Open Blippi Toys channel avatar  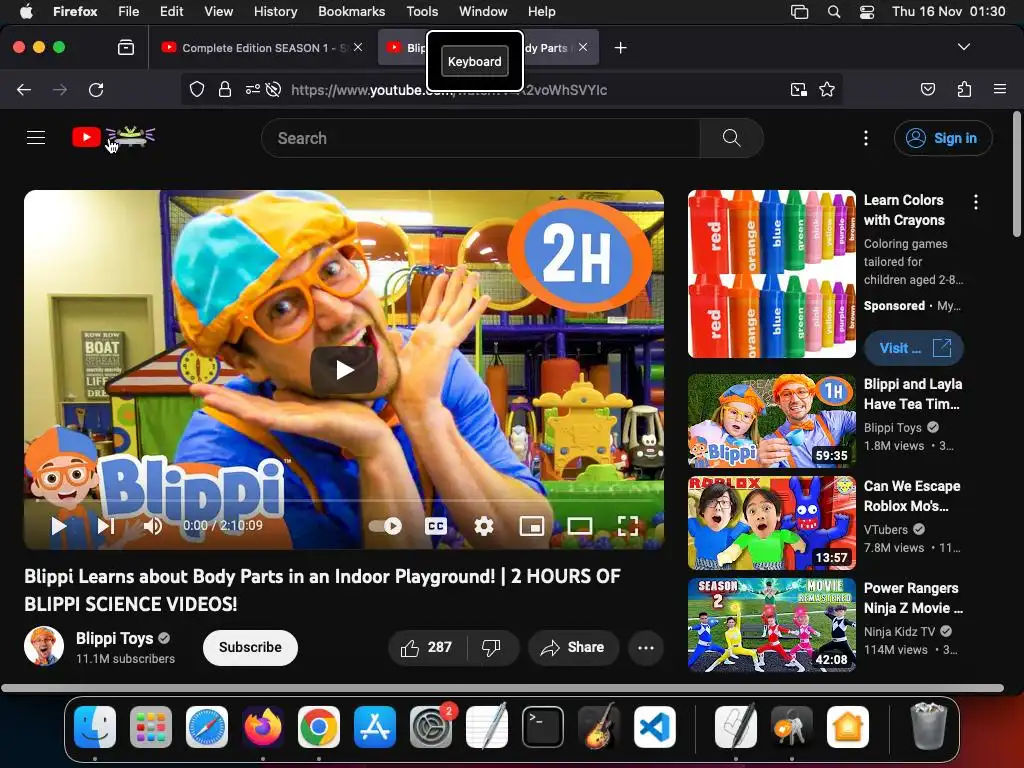pos(44,646)
